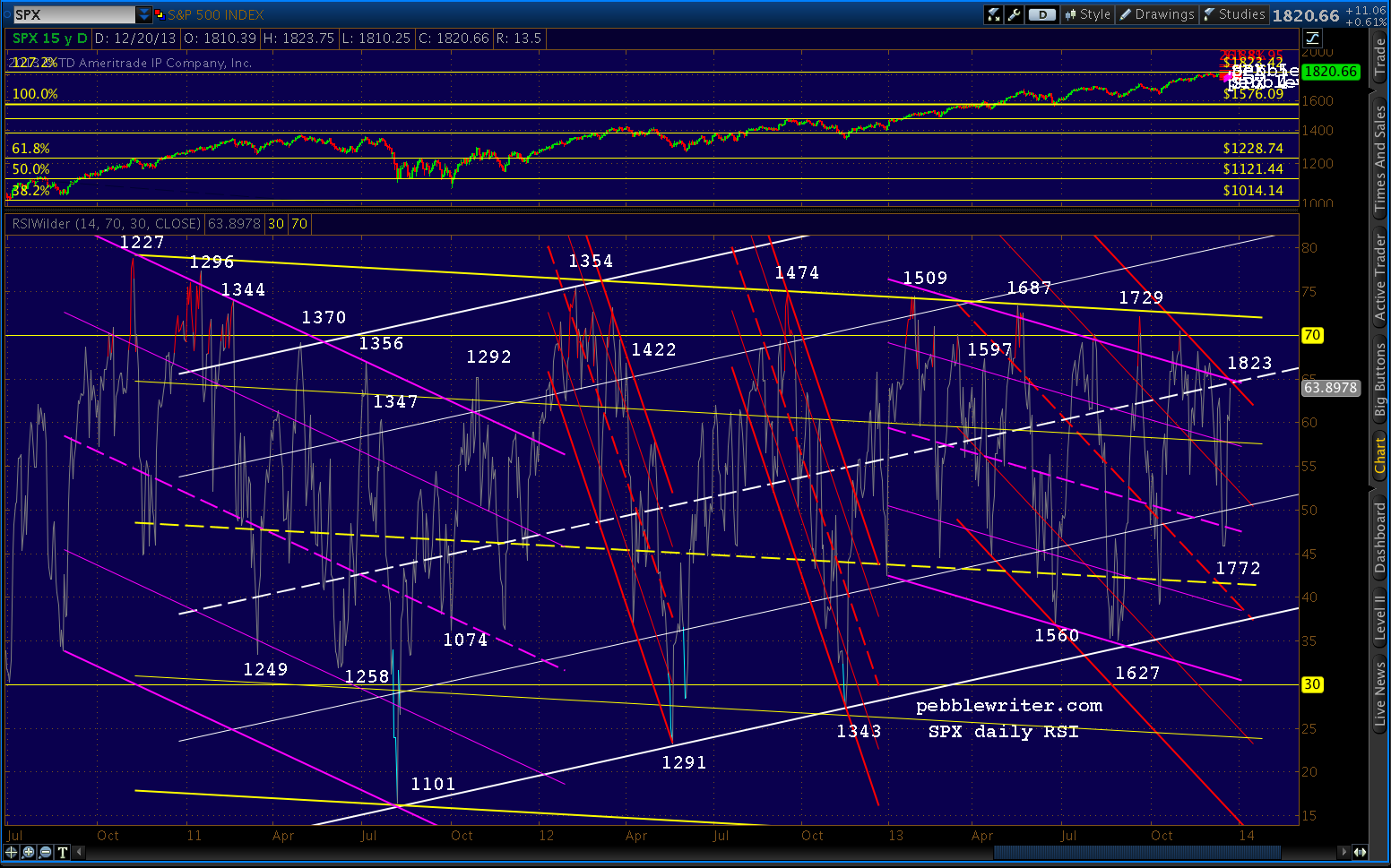This screenshot has height=868, width=1391.
Task: Open the Drawings menu
Action: 1156,14
